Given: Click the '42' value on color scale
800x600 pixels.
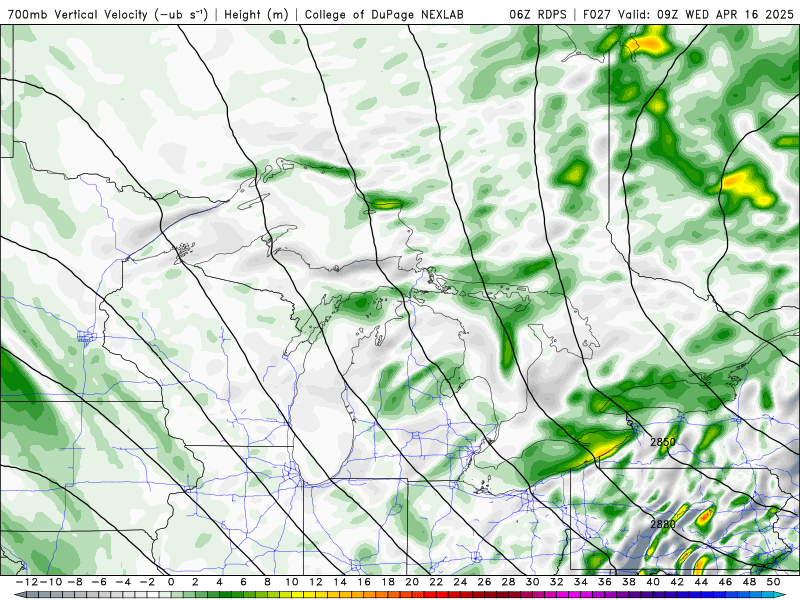Looking at the screenshot, I should [678, 582].
